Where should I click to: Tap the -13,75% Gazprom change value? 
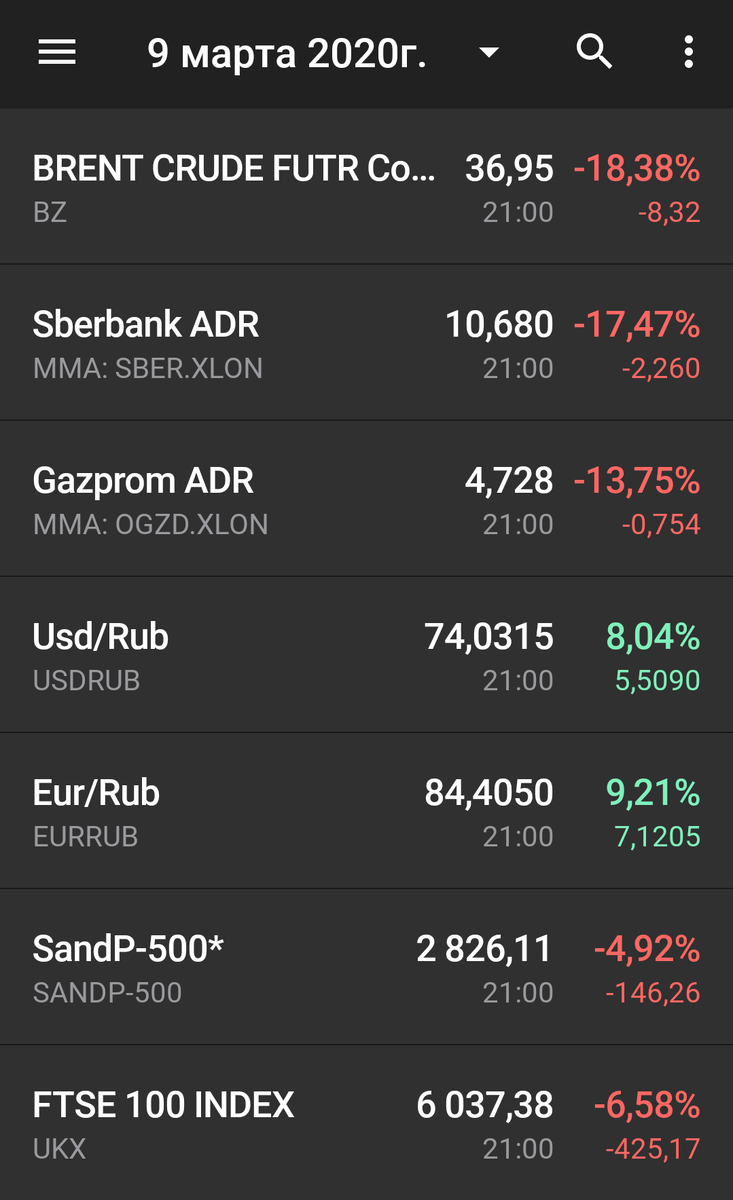[x=636, y=481]
